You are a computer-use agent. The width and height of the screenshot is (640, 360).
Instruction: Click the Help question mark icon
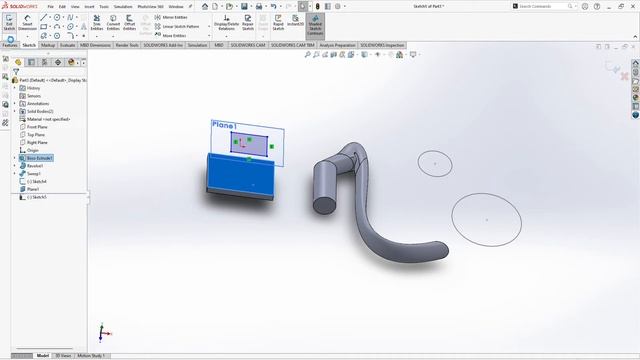tap(597, 7)
